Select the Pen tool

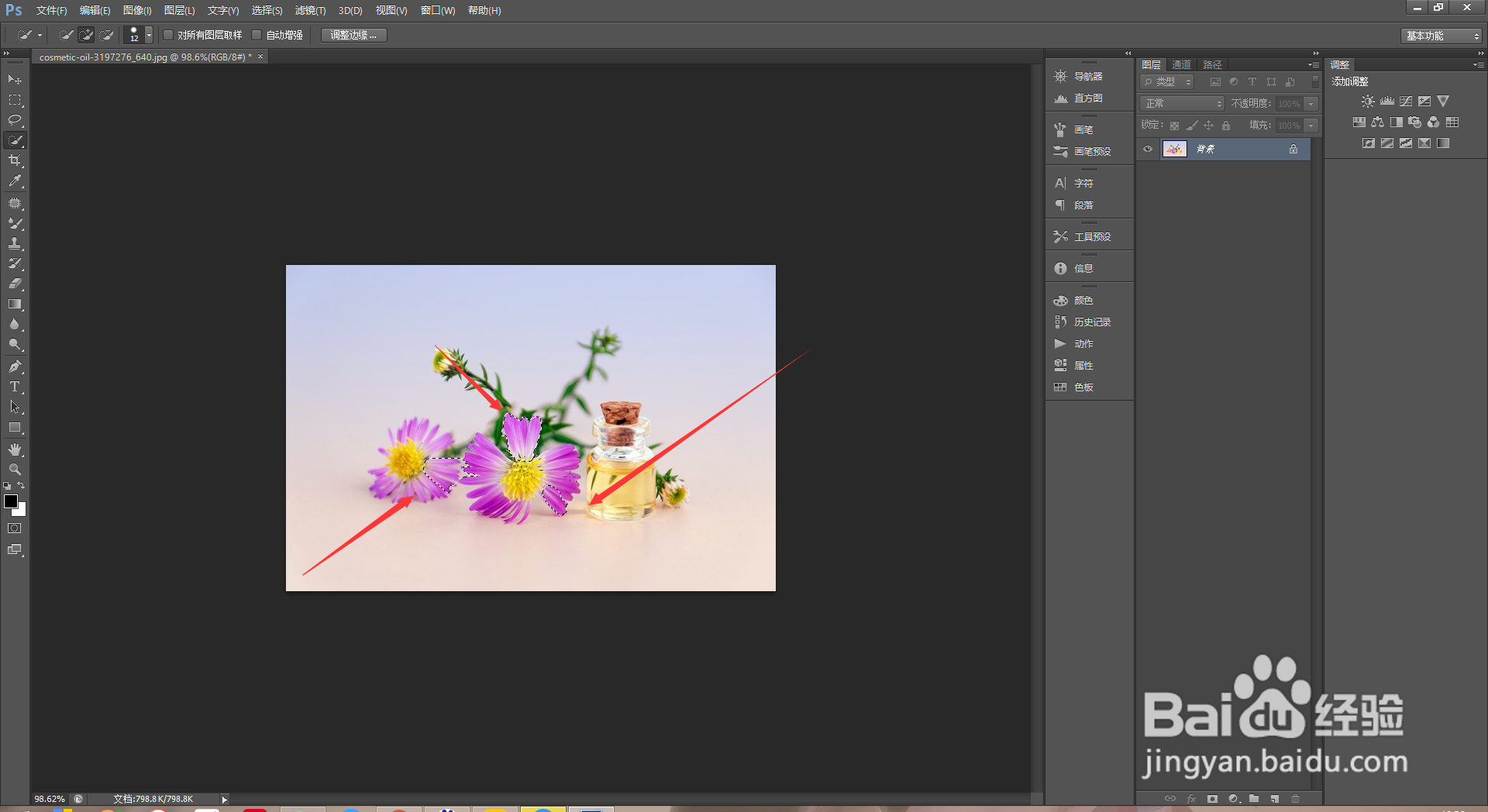point(15,366)
